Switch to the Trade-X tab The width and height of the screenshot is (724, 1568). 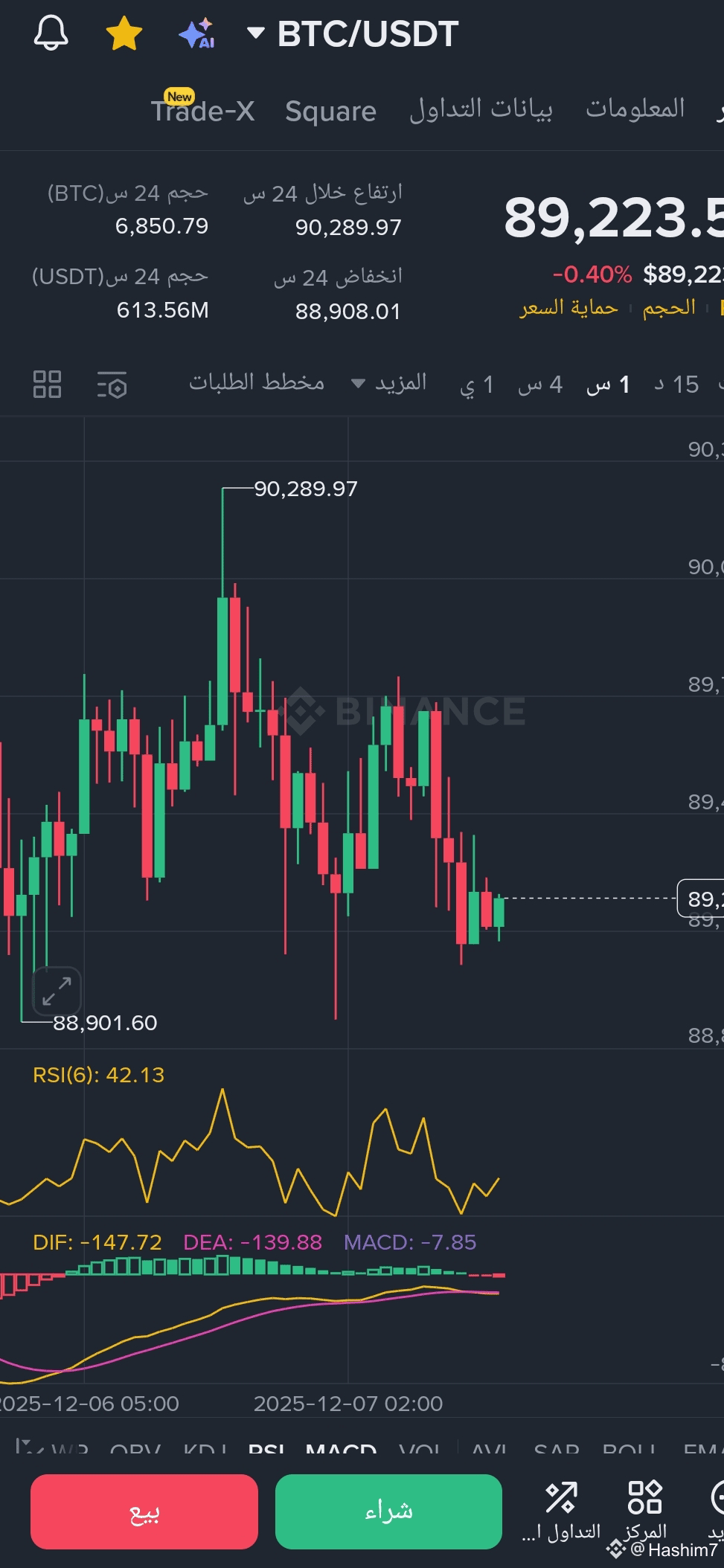click(202, 110)
